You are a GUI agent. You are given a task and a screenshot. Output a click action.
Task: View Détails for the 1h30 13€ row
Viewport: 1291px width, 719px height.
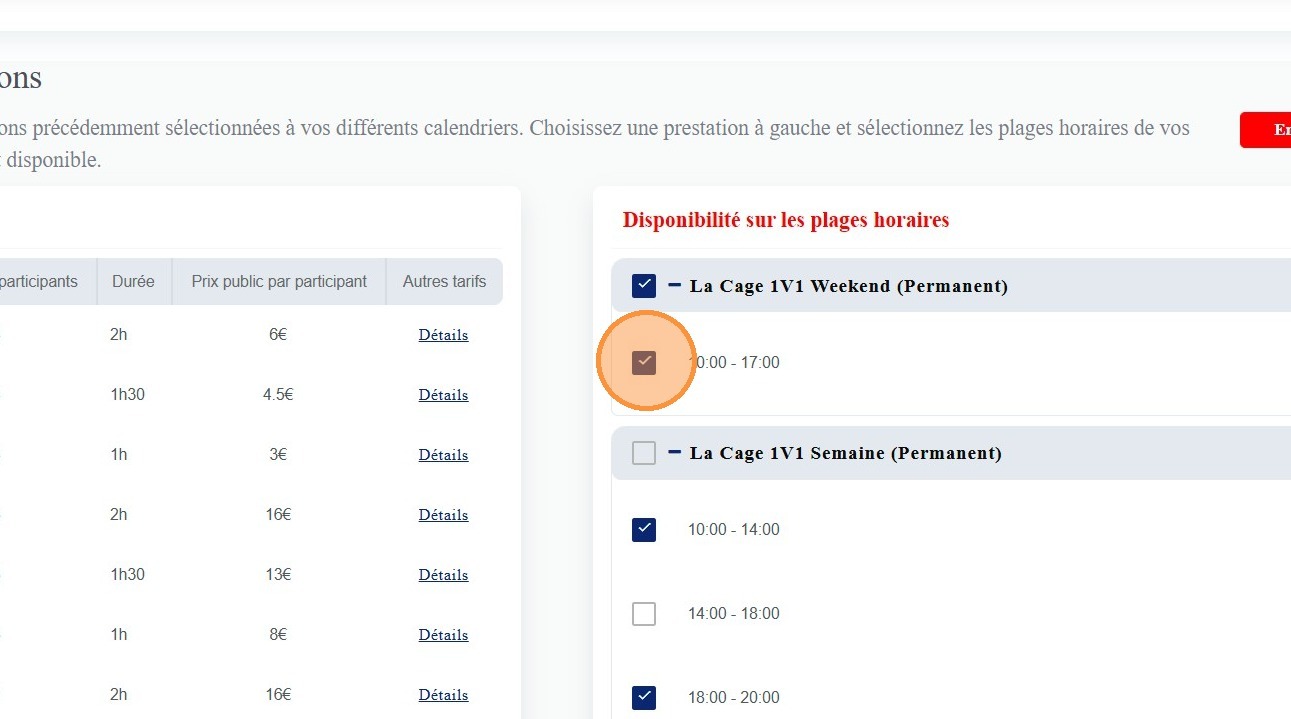[x=443, y=575]
